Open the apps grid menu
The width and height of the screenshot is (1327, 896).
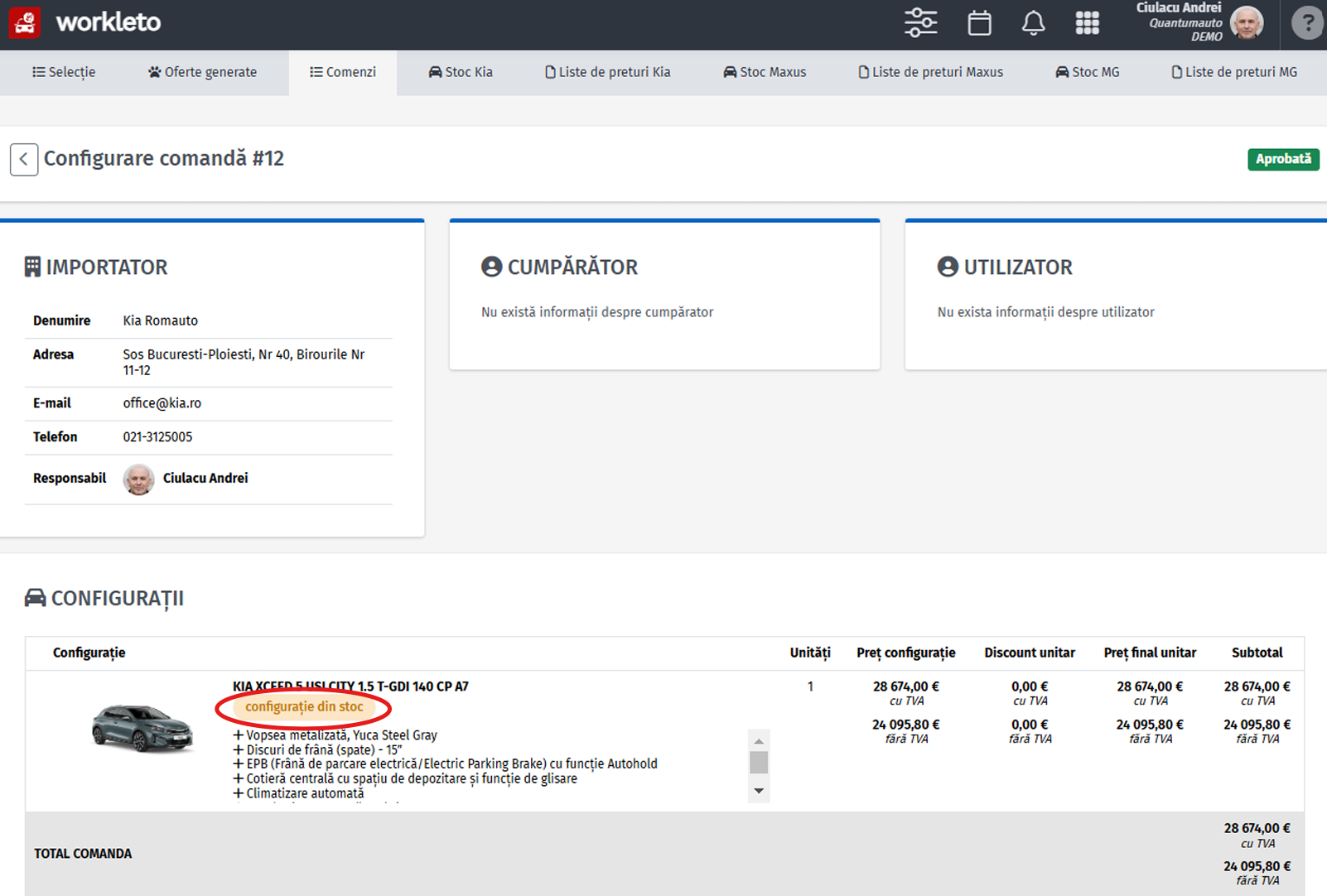pos(1087,22)
